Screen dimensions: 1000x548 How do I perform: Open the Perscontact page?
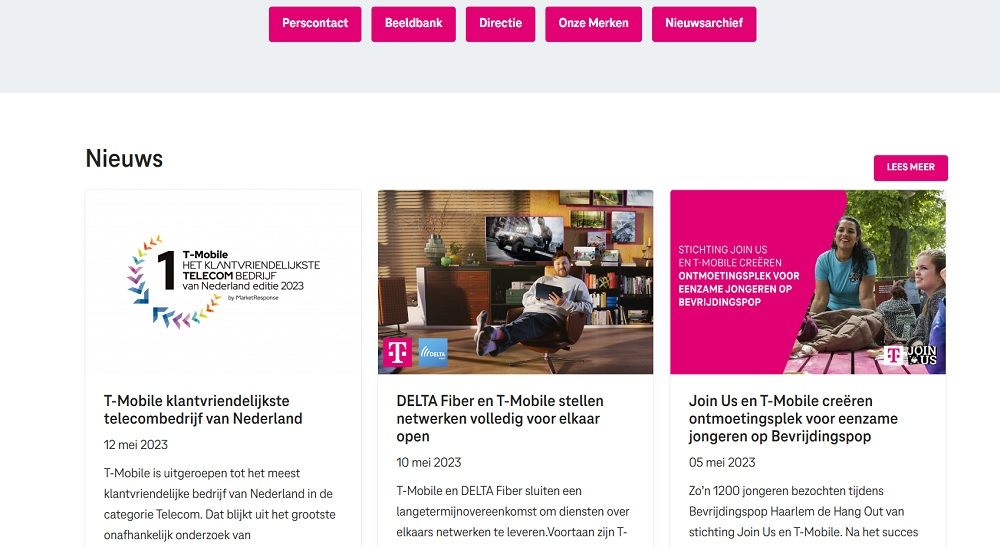pos(315,24)
